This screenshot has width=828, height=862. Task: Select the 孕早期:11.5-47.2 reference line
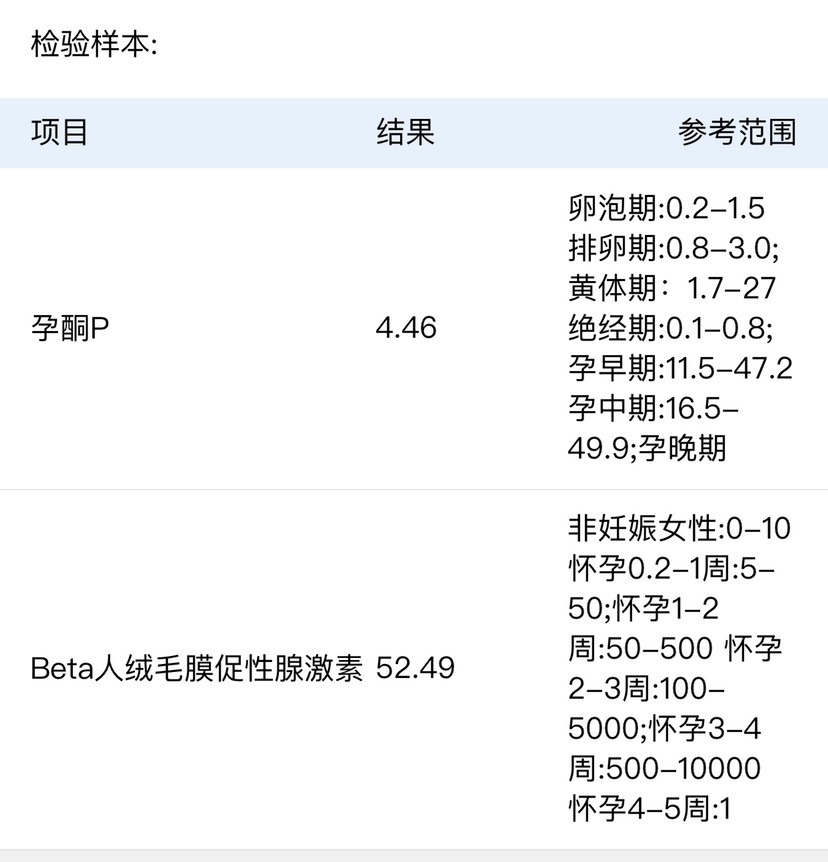pos(680,368)
